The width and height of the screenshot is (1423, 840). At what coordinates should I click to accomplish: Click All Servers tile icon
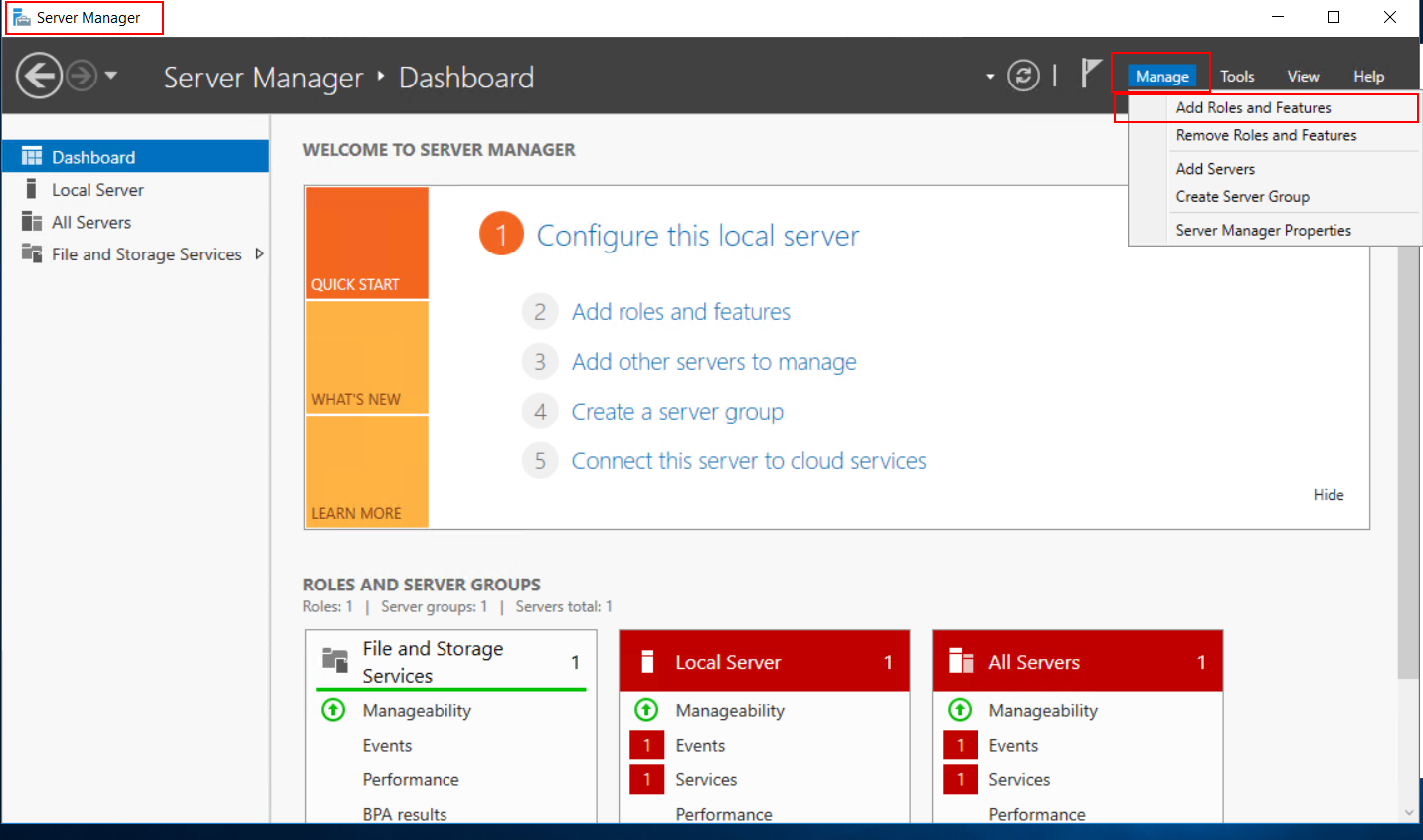pyautogui.click(x=961, y=661)
